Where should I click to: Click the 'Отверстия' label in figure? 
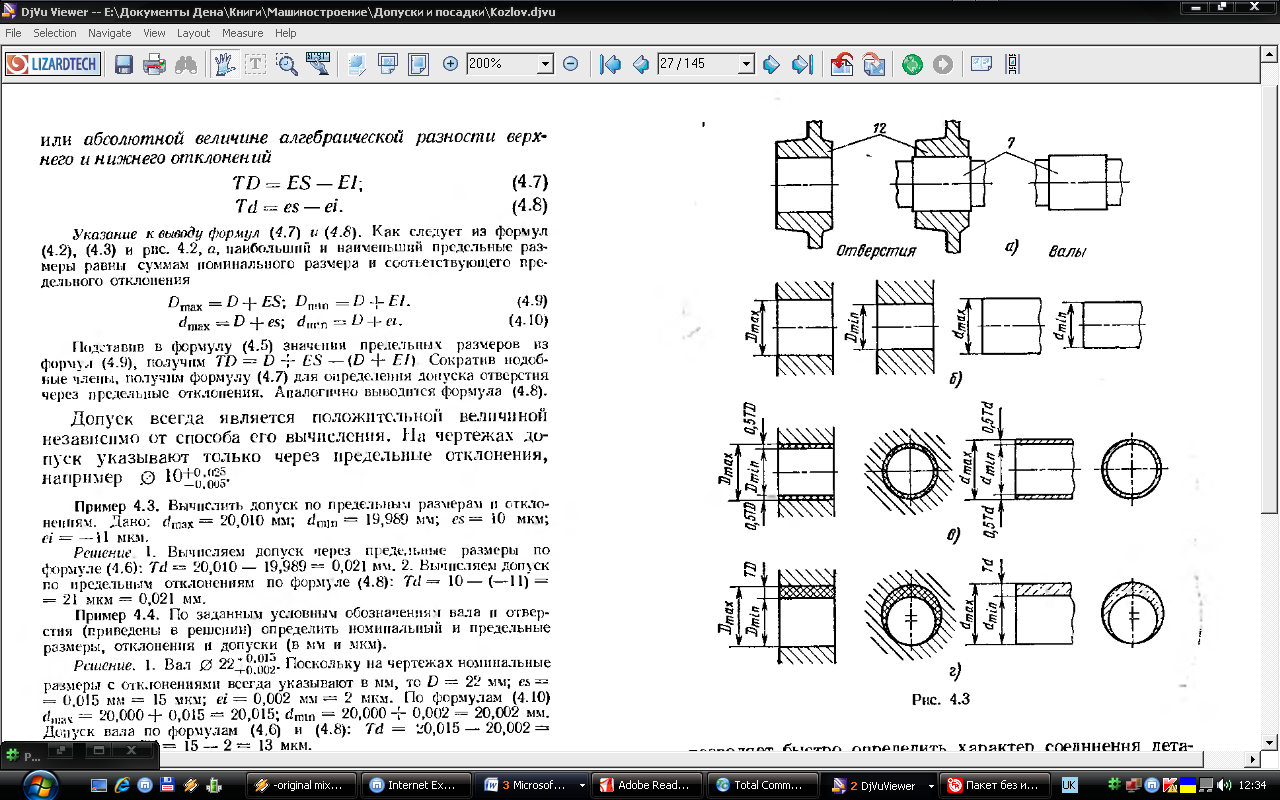[876, 250]
